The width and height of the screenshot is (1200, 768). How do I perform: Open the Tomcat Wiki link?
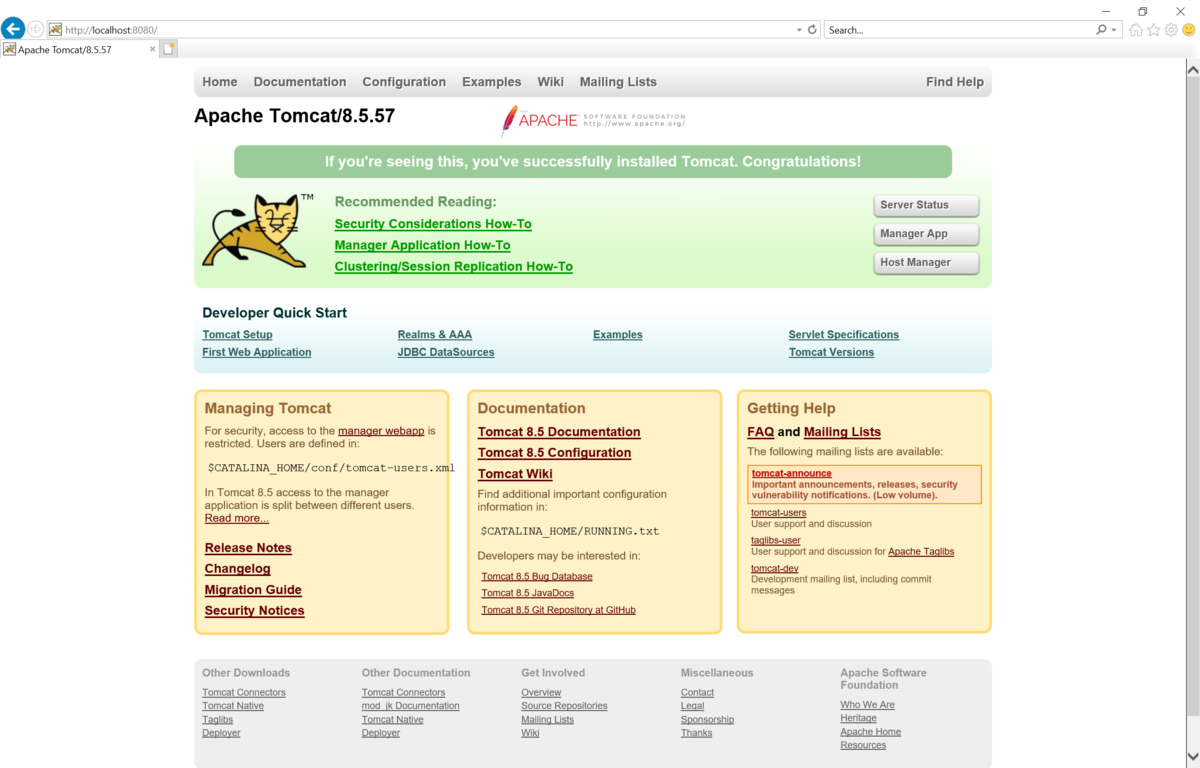point(515,474)
